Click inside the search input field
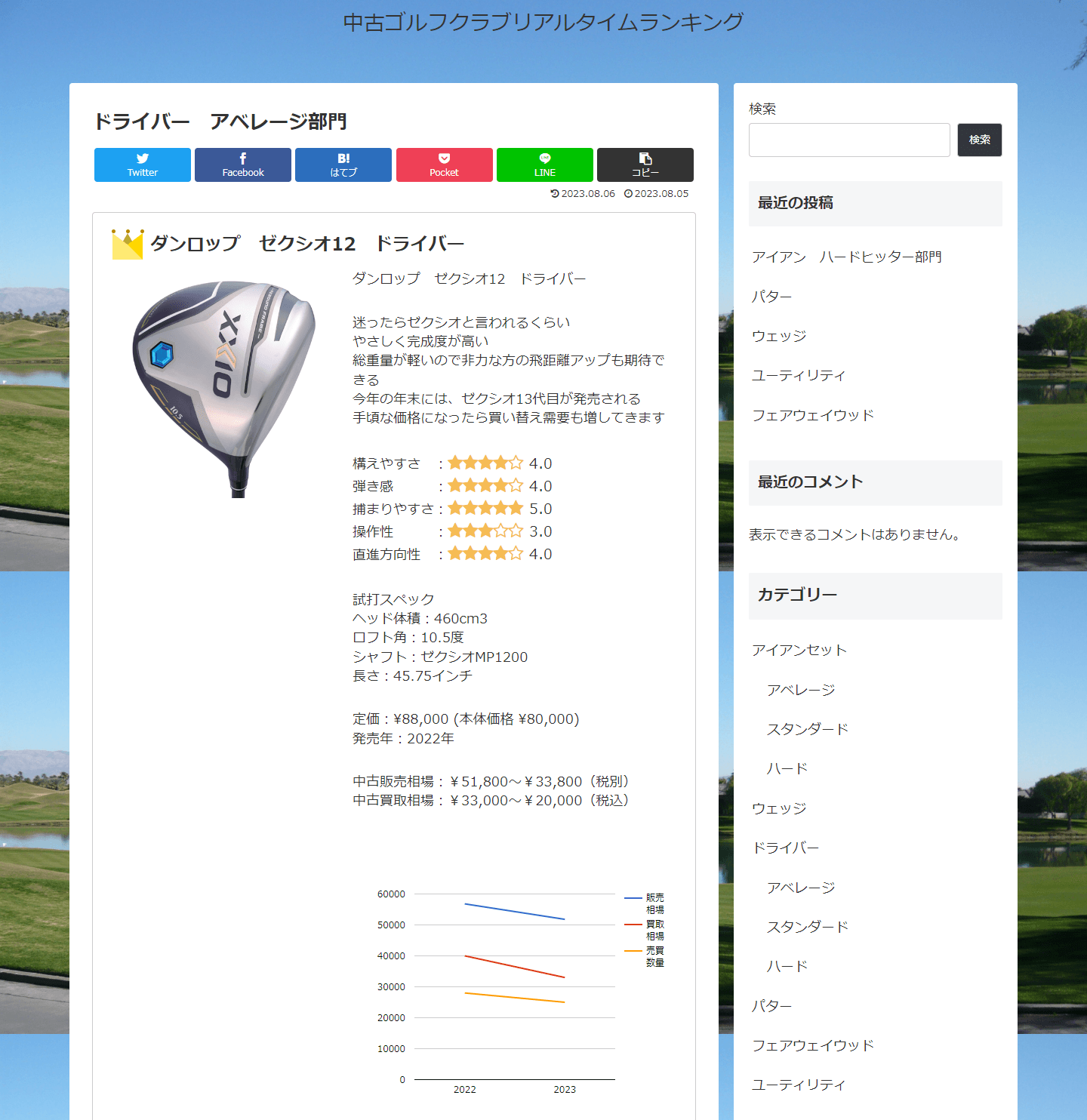1087x1120 pixels. [848, 140]
